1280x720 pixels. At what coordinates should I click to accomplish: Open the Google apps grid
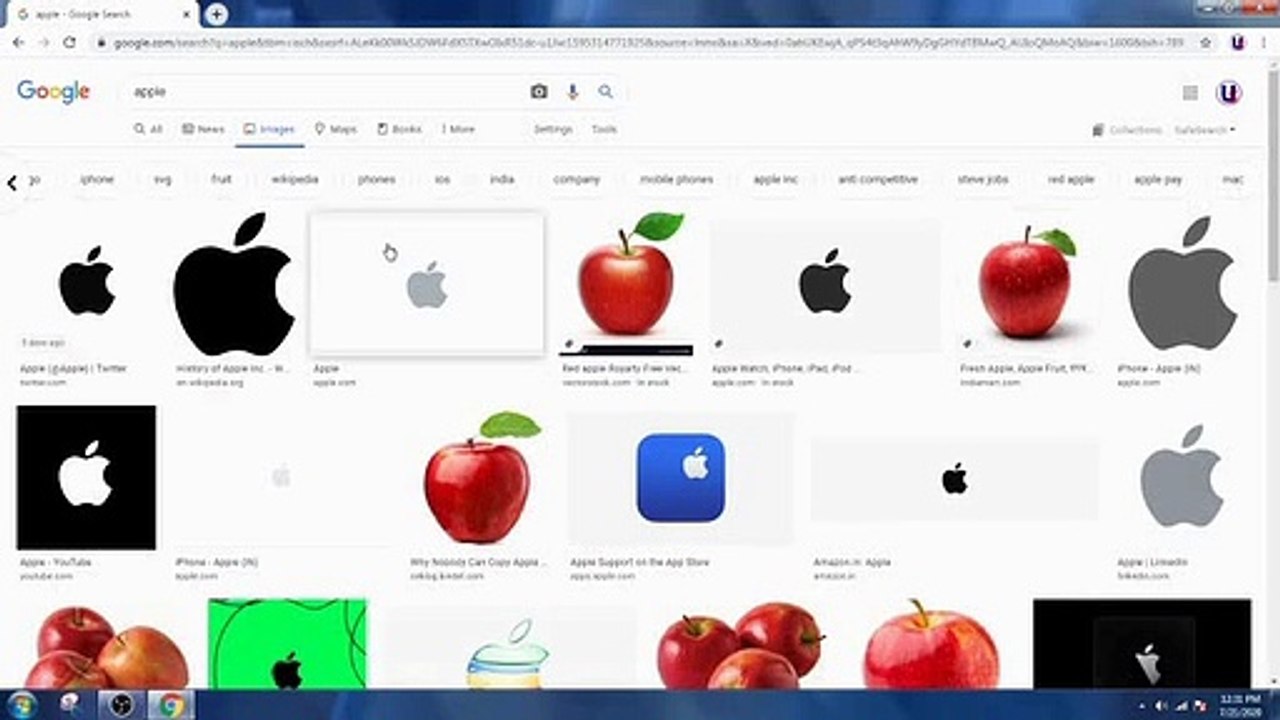pos(1190,93)
